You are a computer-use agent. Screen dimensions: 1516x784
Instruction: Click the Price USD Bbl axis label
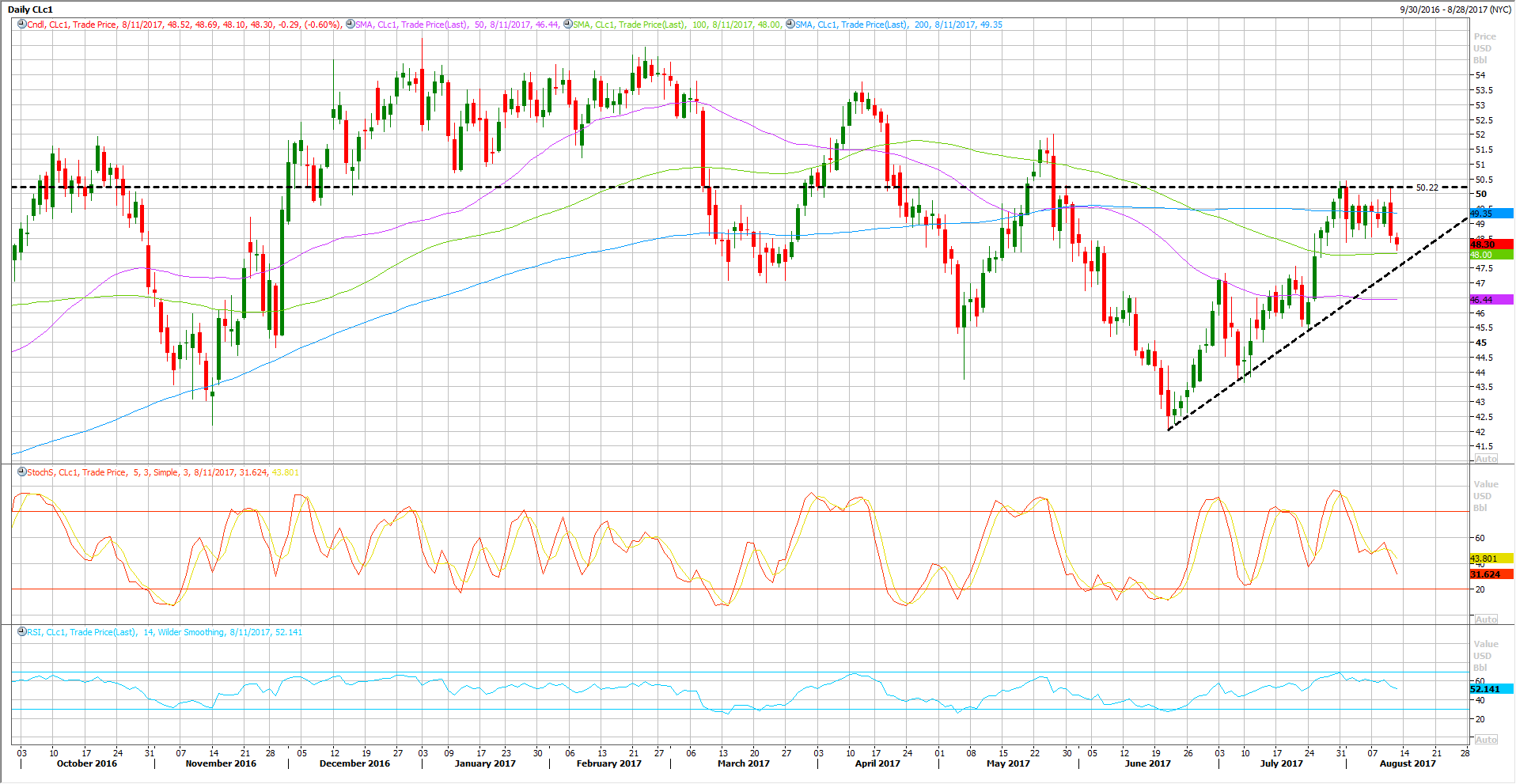coord(1484,48)
